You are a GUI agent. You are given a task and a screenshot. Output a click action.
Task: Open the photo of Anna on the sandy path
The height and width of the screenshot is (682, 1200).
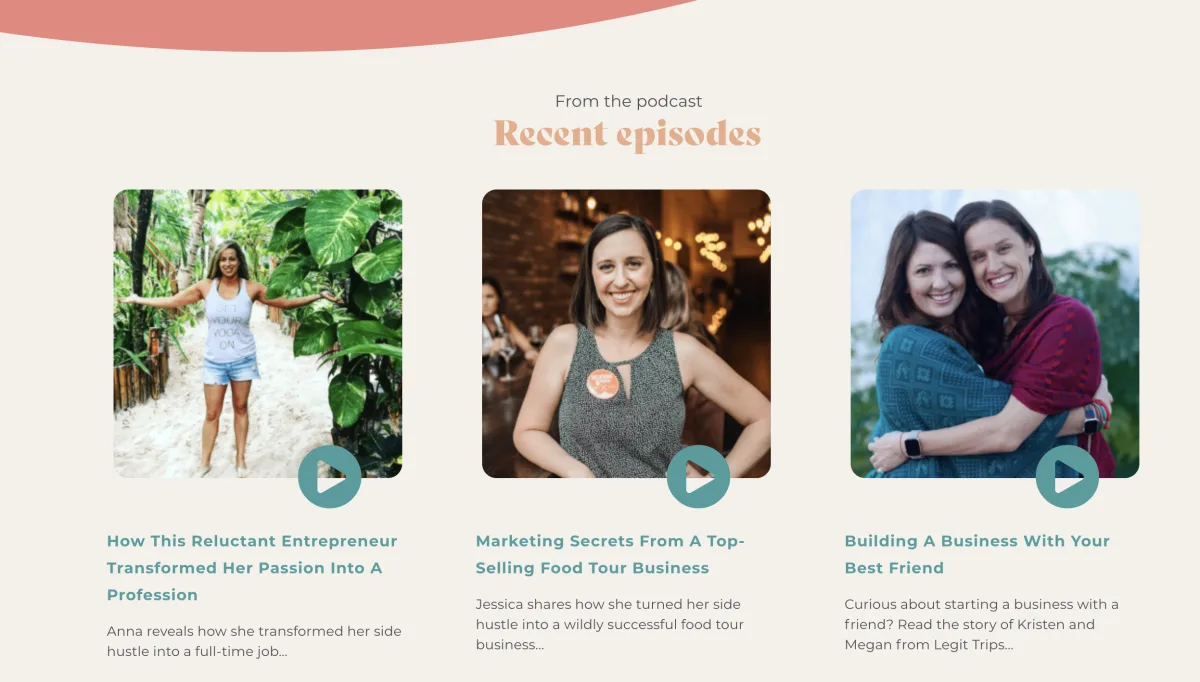pos(258,333)
